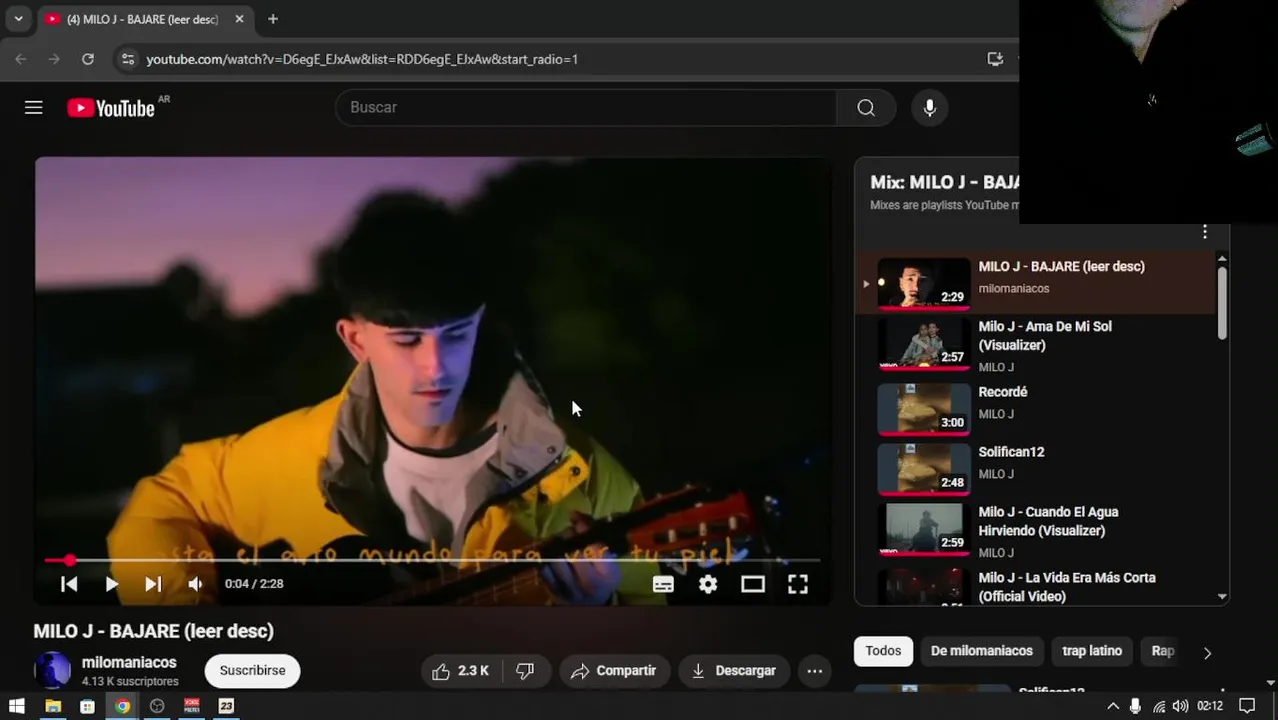Select the Todos filter chip

pyautogui.click(x=883, y=651)
